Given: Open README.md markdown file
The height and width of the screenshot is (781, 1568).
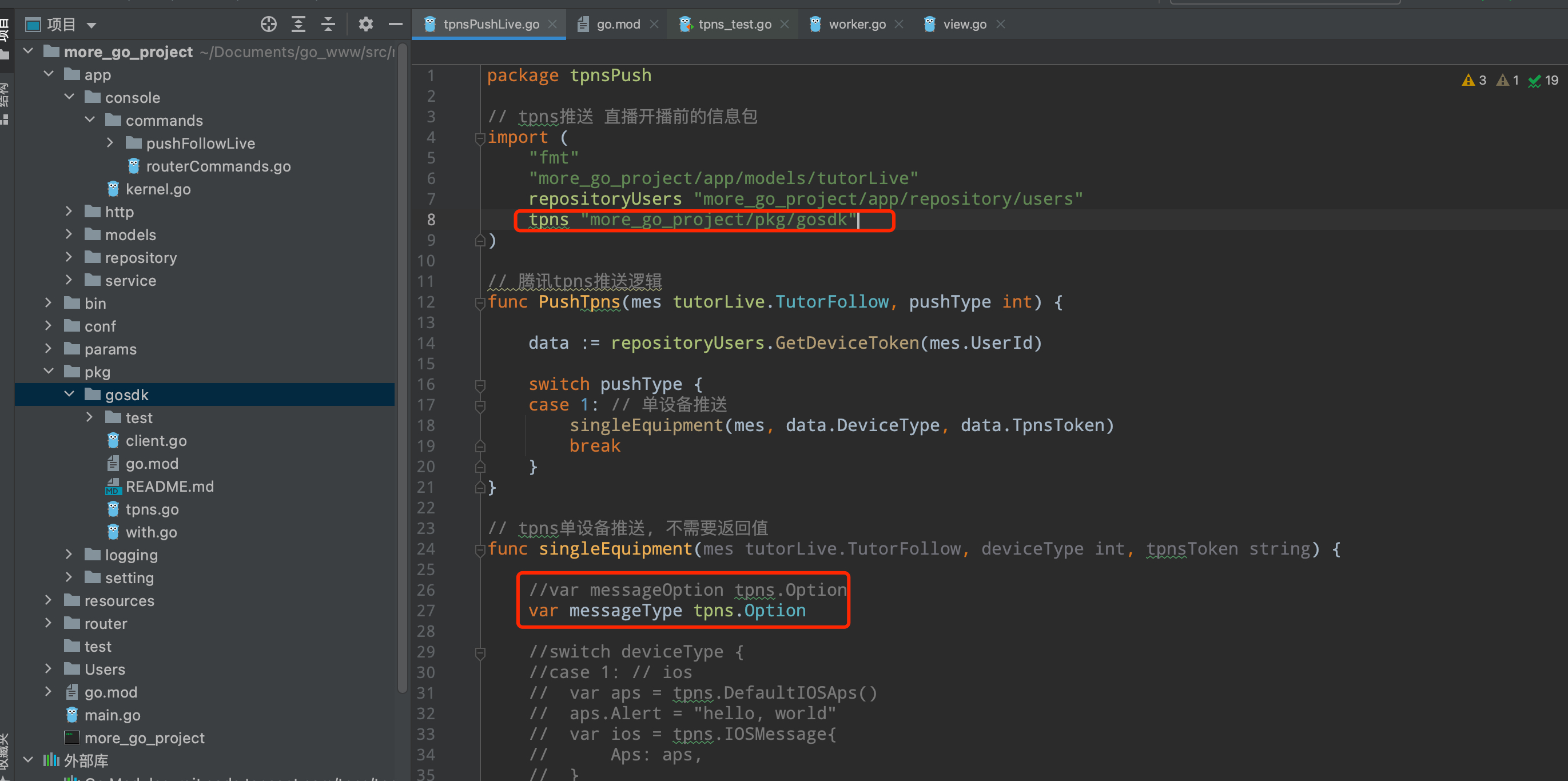Looking at the screenshot, I should coord(169,487).
